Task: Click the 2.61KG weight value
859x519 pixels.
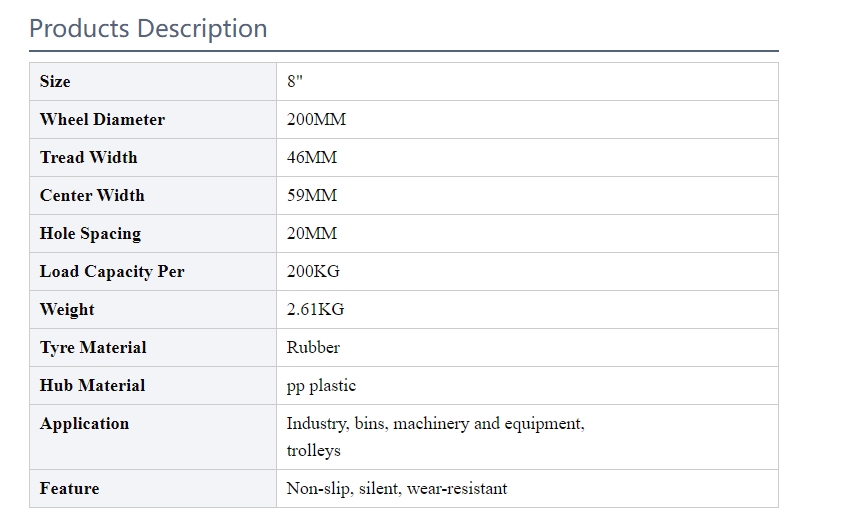Action: coord(315,310)
